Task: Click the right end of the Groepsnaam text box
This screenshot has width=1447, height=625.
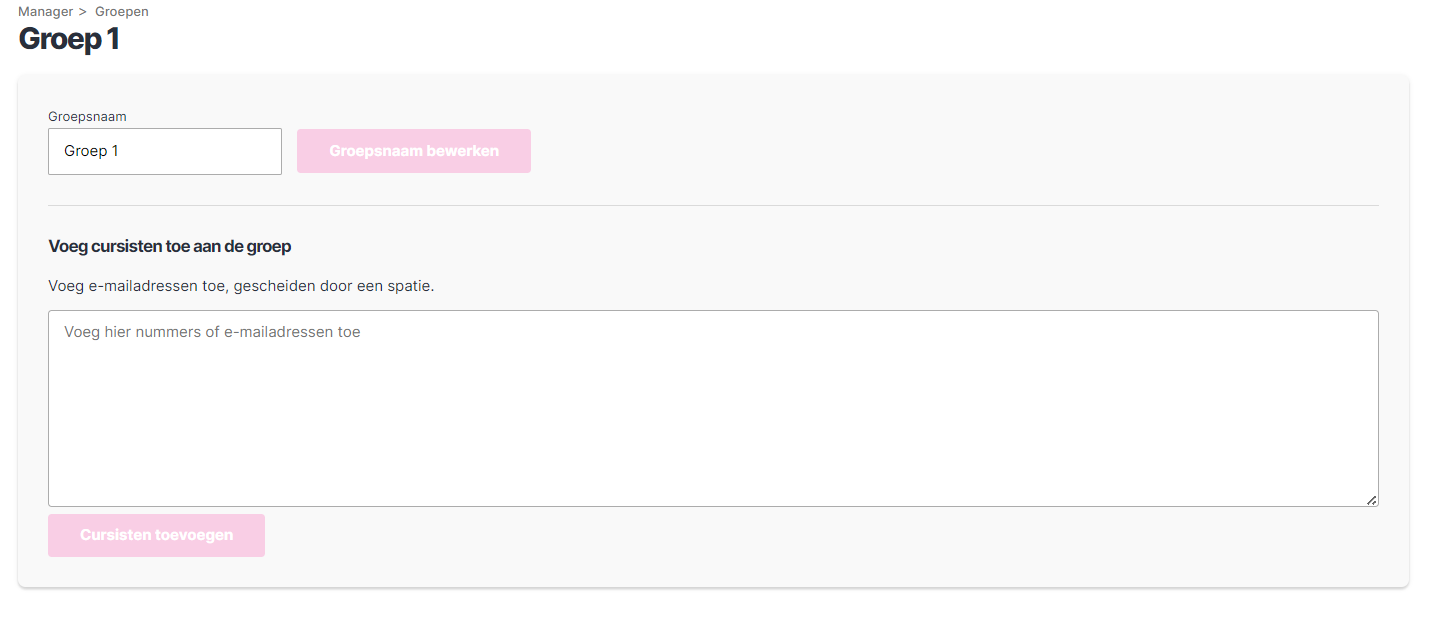Action: 265,151
